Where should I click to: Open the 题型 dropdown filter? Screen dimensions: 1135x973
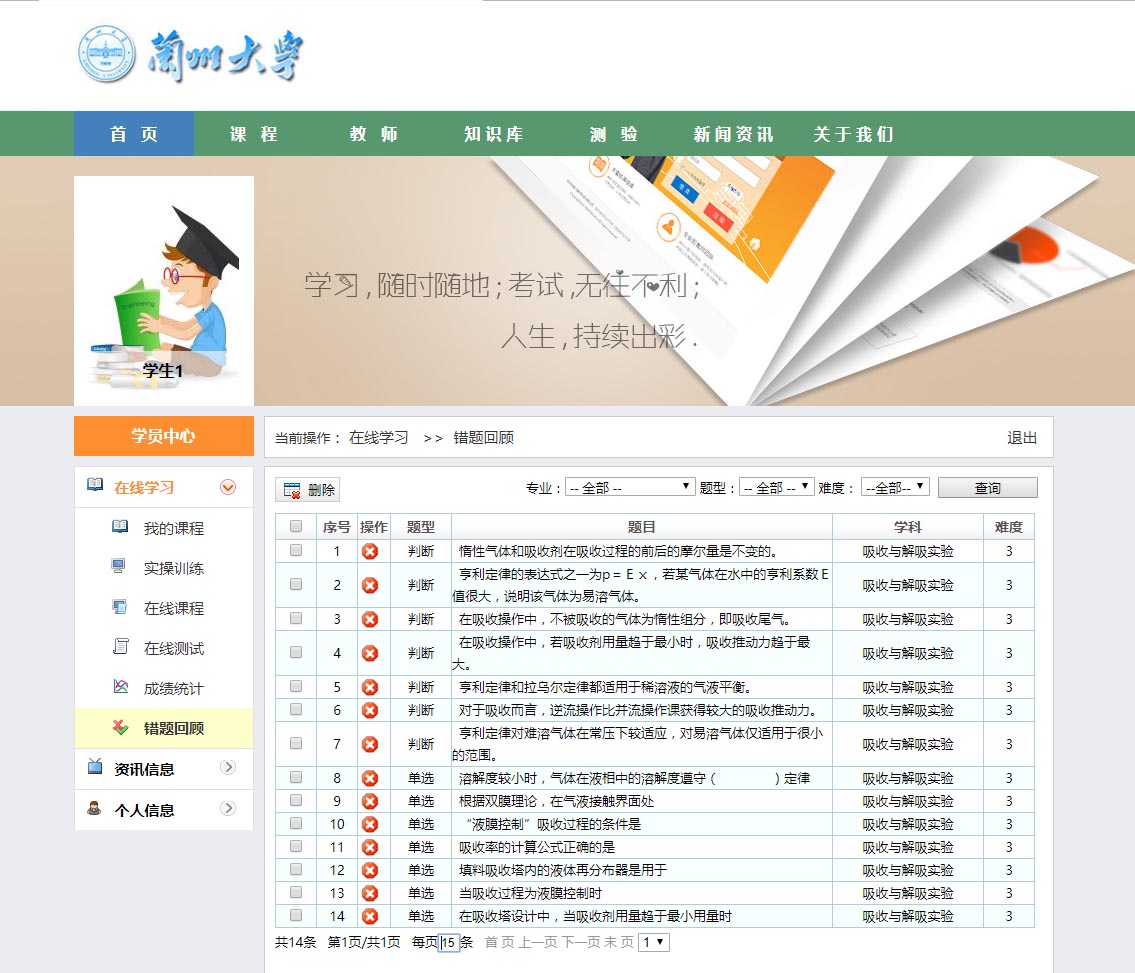click(x=777, y=487)
